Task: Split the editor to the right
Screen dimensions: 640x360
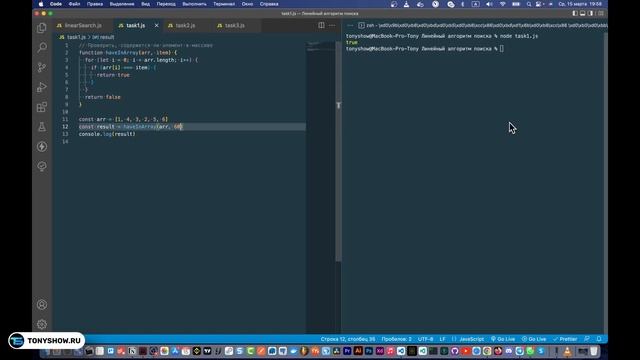Action: [x=322, y=25]
